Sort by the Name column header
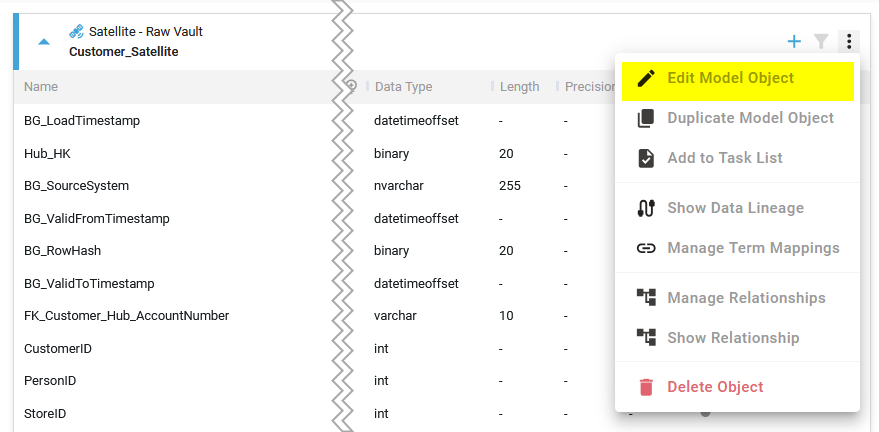This screenshot has height=432, width=879. point(41,87)
